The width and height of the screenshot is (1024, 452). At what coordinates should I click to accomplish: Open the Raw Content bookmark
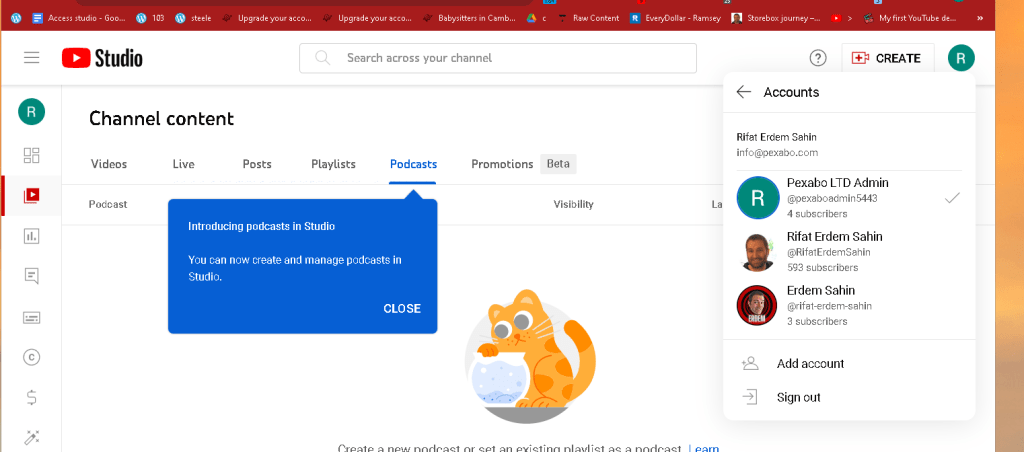coord(590,18)
